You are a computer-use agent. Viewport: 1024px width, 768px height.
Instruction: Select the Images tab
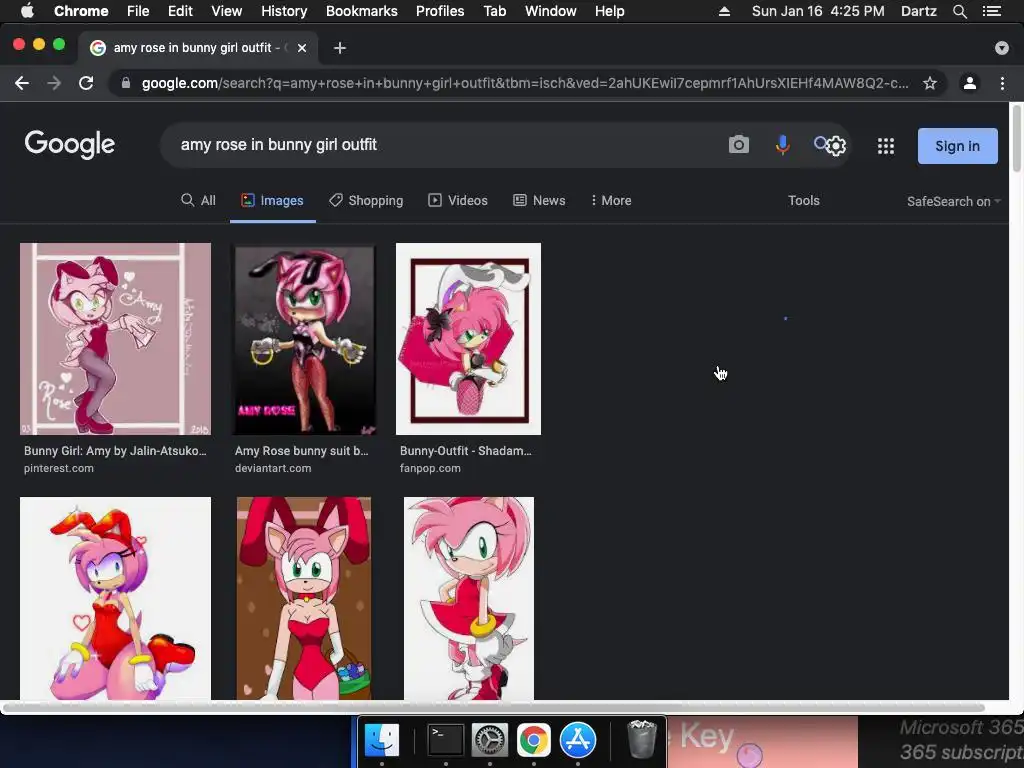tap(272, 200)
